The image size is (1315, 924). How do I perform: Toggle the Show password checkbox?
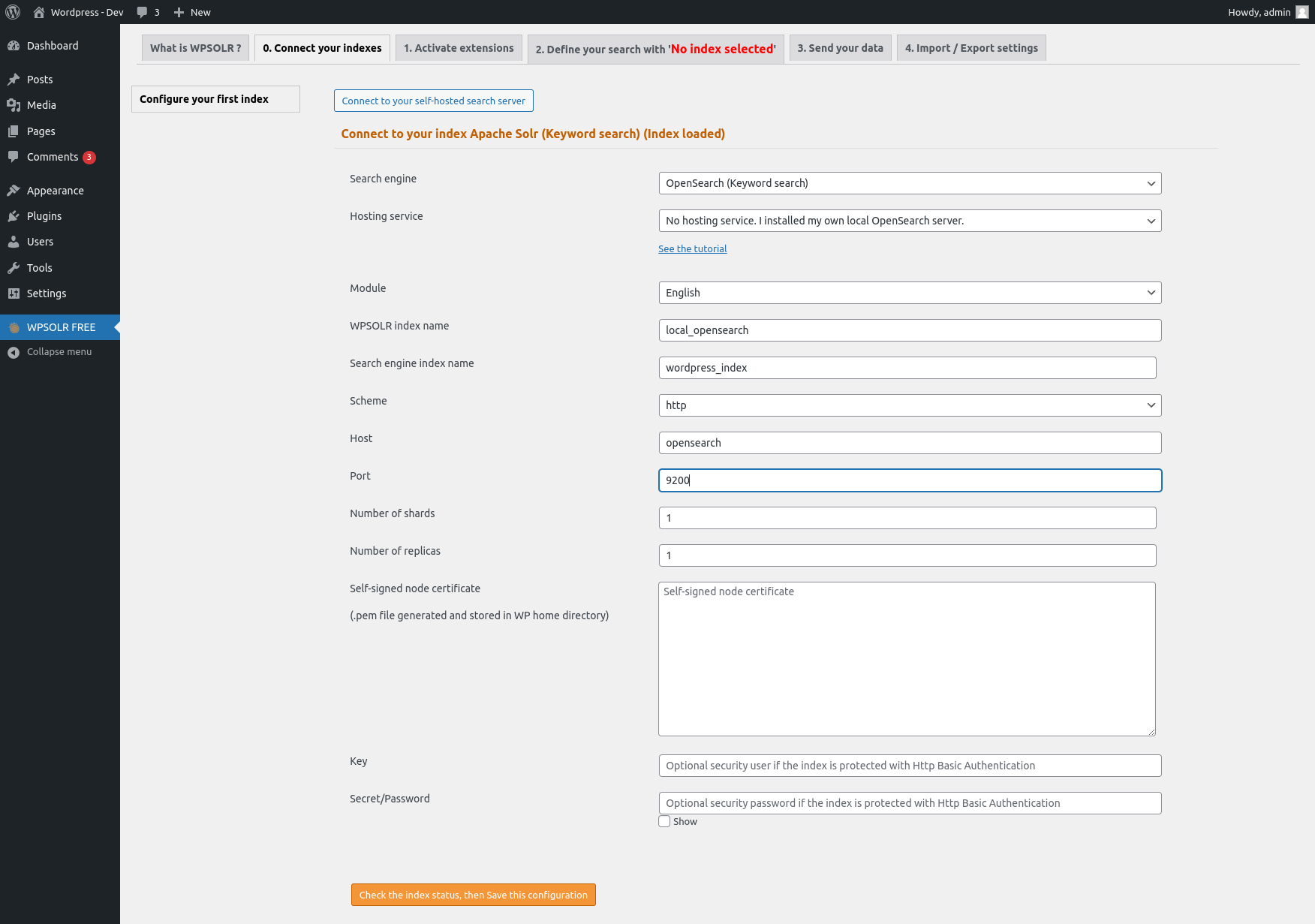664,821
